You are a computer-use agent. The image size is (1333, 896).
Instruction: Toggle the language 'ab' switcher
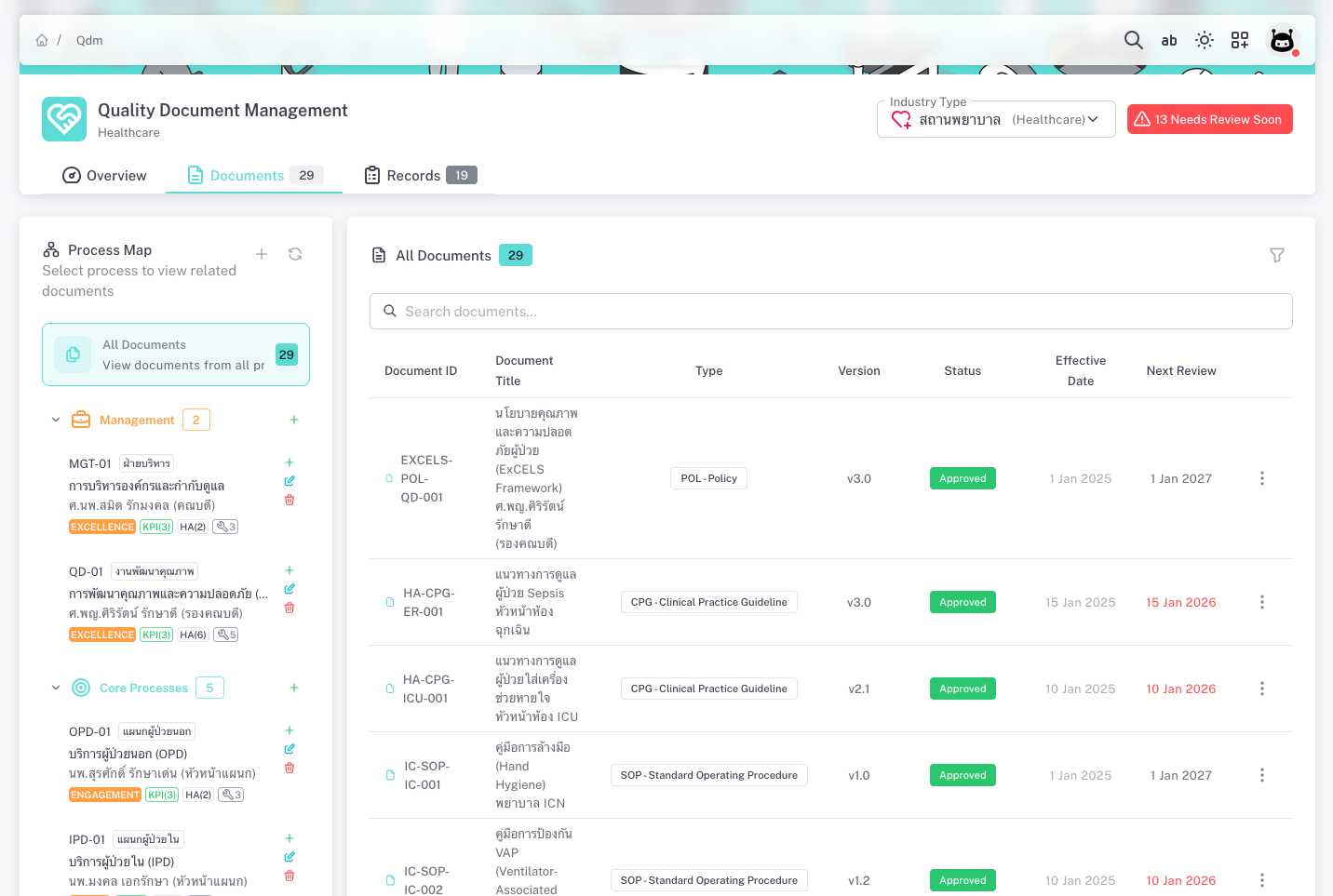1169,40
